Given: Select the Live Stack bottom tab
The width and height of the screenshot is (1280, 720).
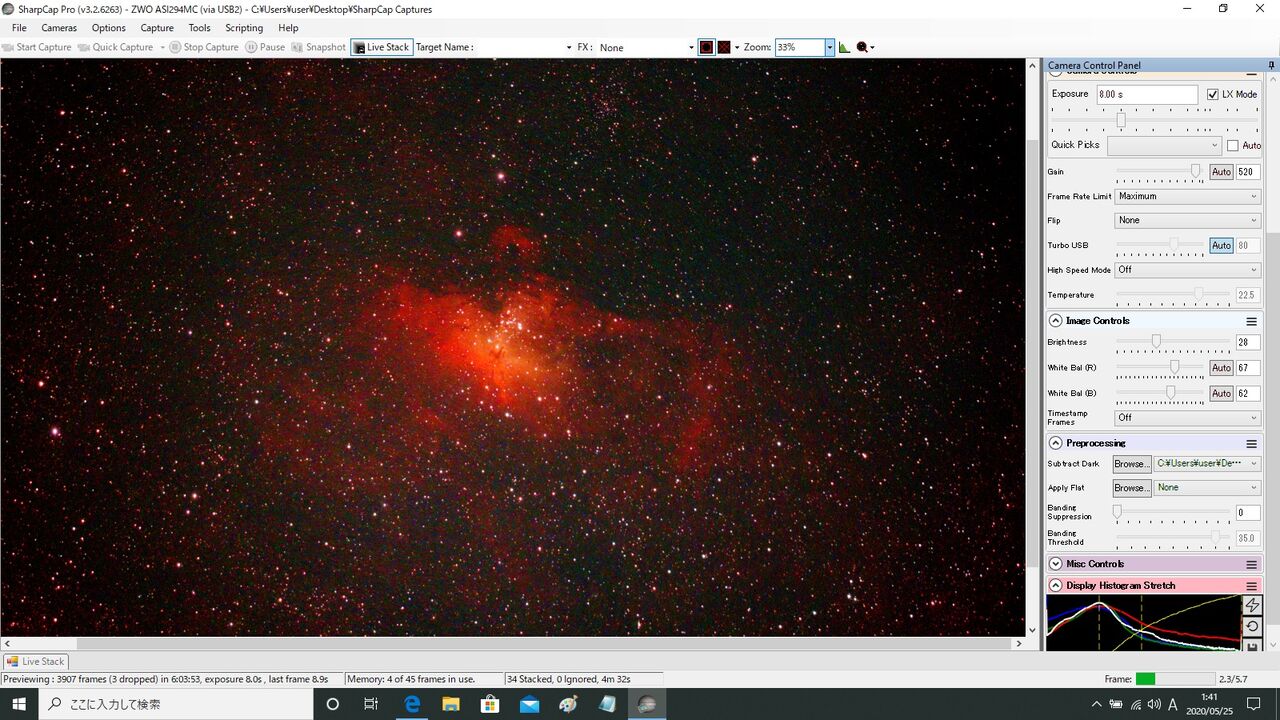Looking at the screenshot, I should [x=35, y=661].
